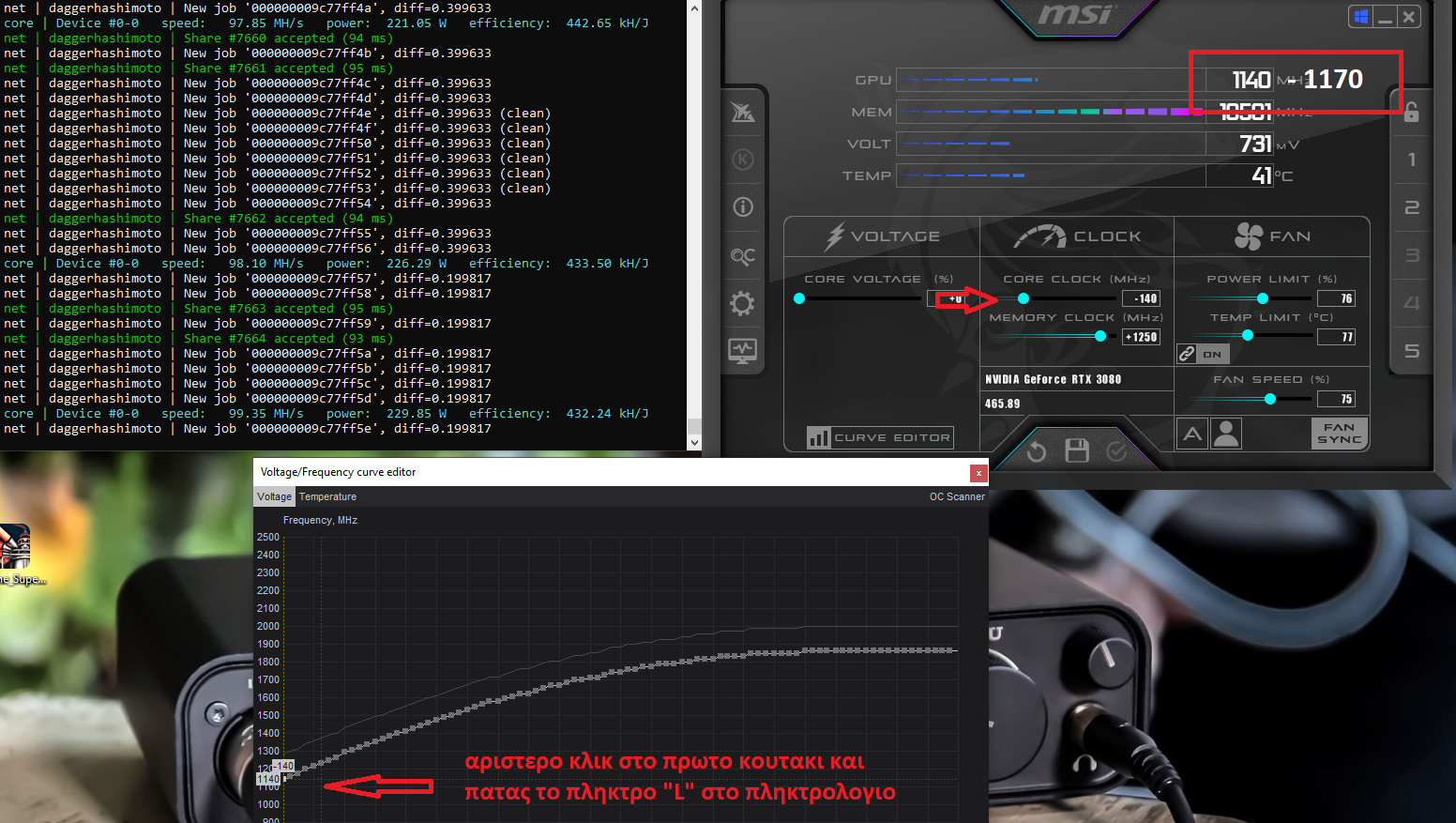The width and height of the screenshot is (1456, 823).
Task: Click the Windows startup logo button in Afterburner
Action: click(1360, 16)
